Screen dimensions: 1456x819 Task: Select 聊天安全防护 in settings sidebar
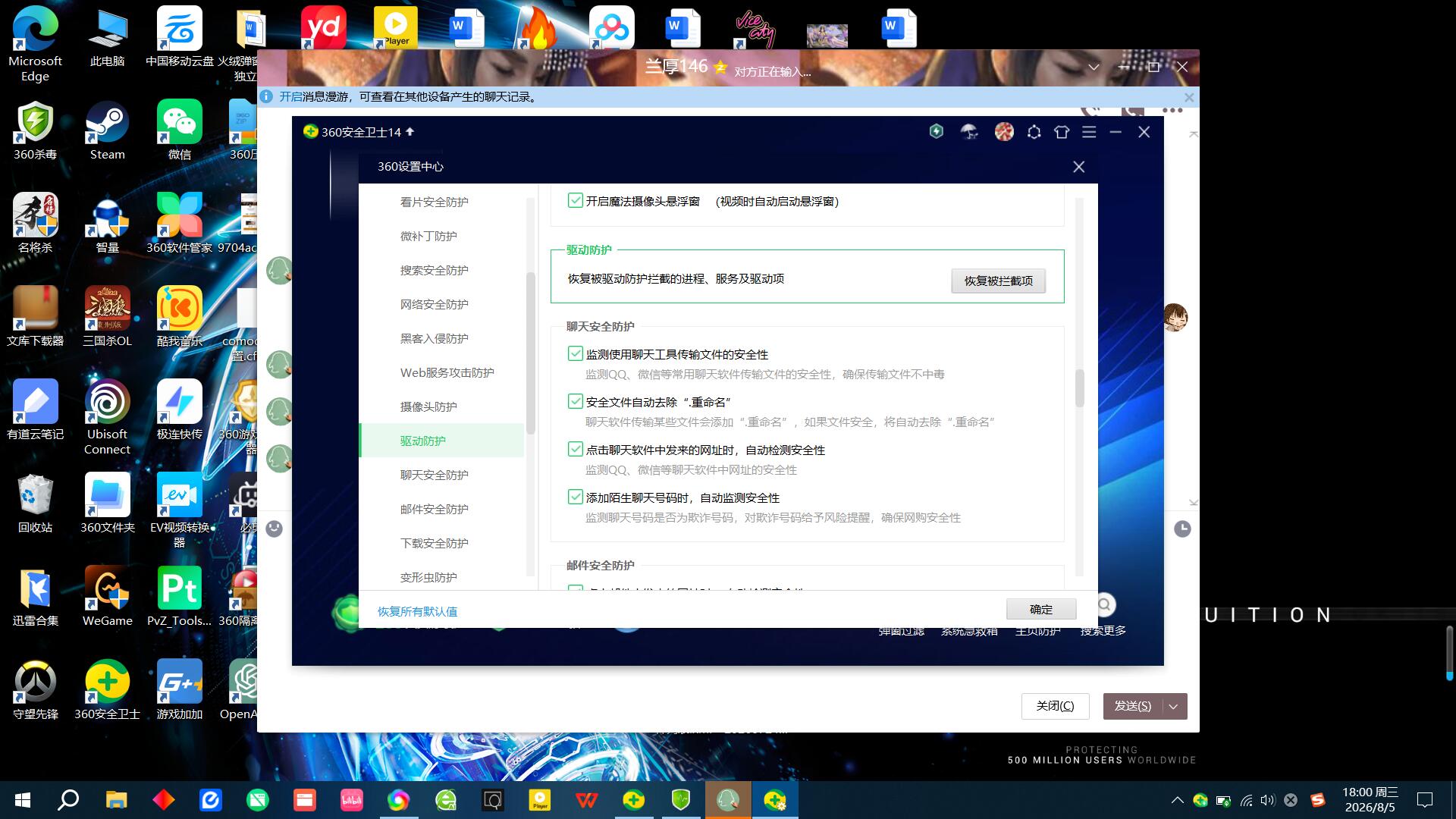pos(435,475)
